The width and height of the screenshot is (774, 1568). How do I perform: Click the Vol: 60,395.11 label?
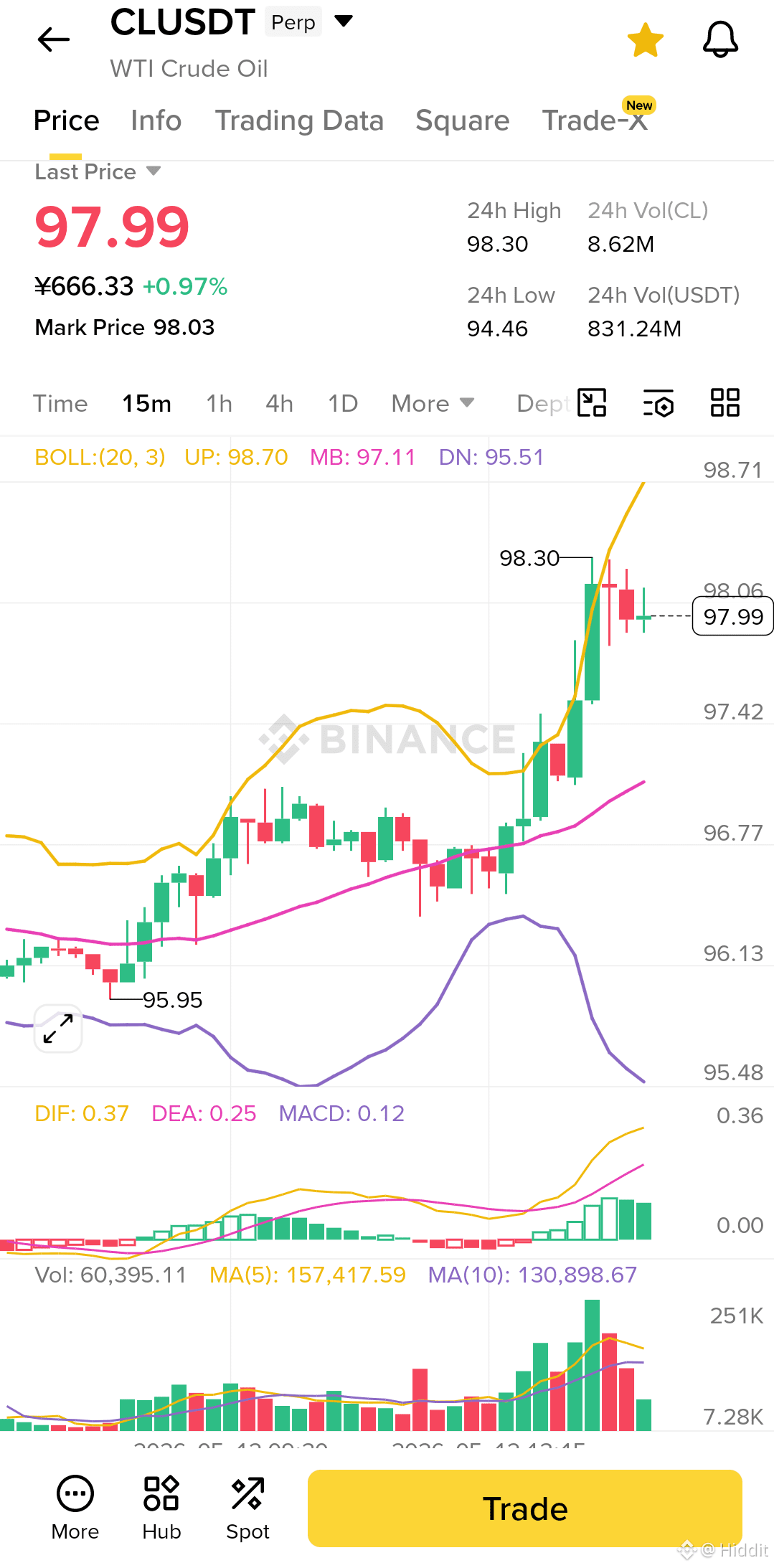[110, 1275]
